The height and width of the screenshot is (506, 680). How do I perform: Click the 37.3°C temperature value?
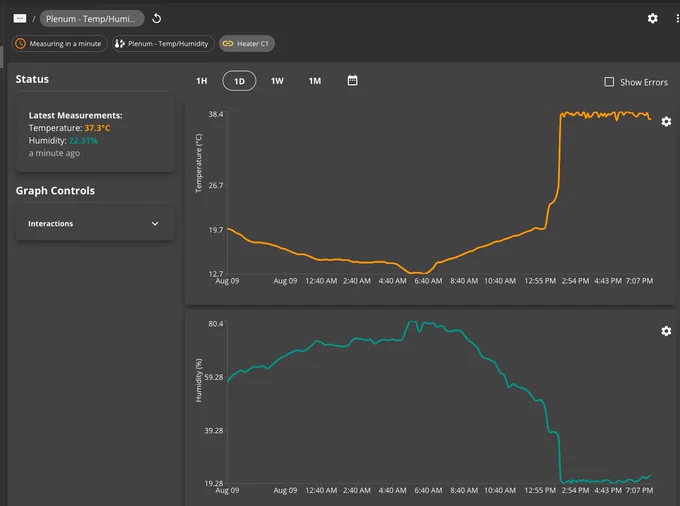point(97,128)
